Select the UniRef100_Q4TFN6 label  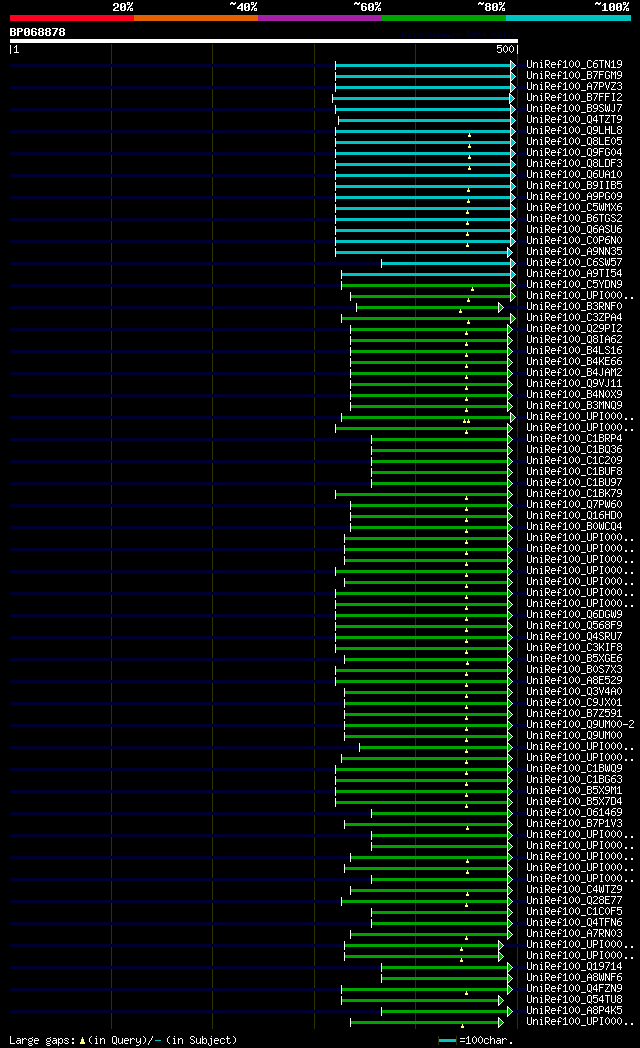(x=574, y=922)
